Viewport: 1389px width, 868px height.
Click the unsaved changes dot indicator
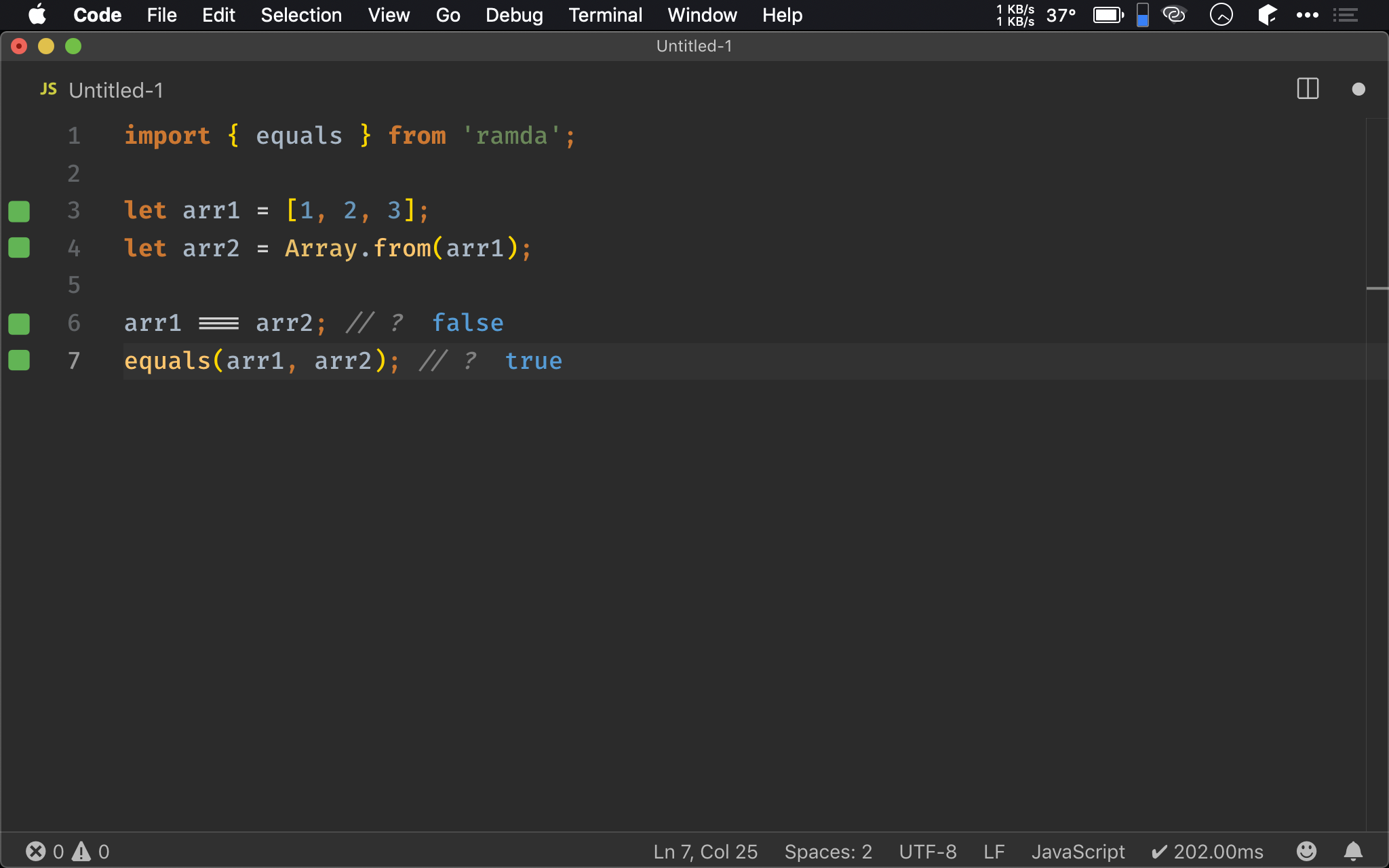tap(1358, 89)
